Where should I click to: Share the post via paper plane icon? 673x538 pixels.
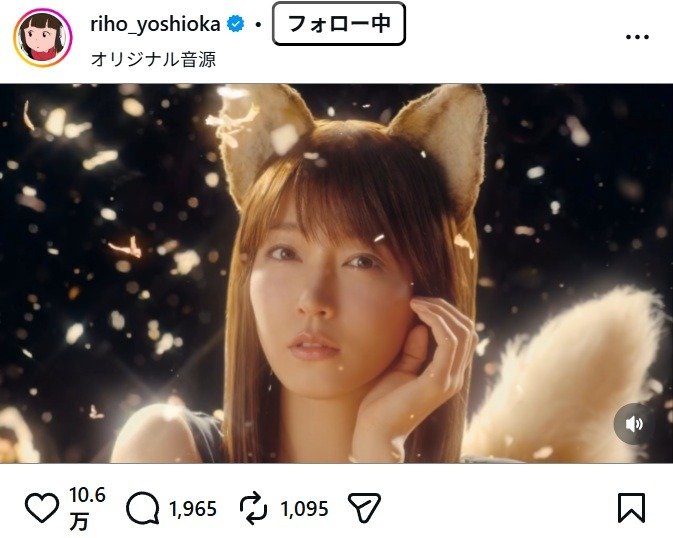364,508
